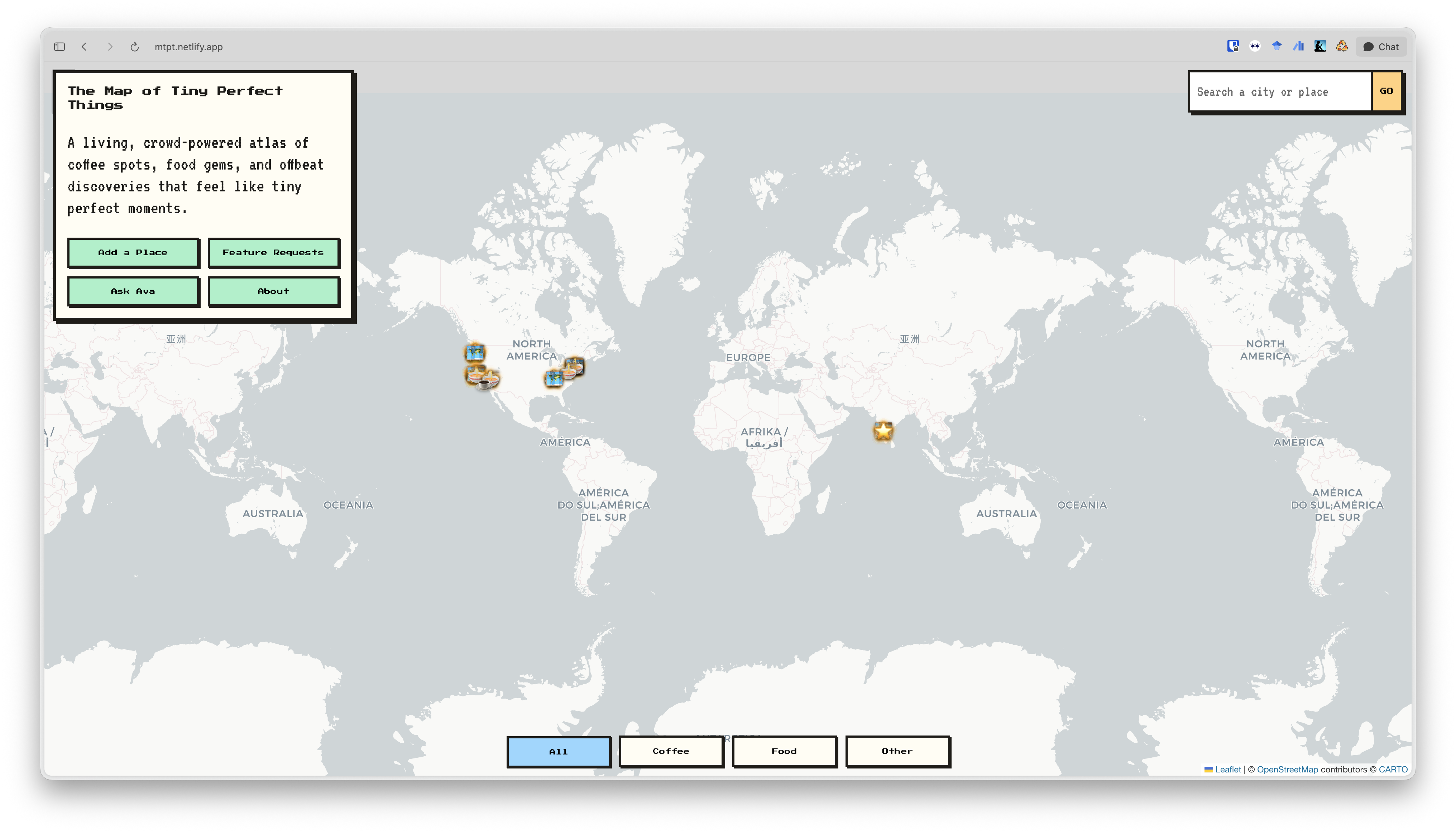The image size is (1456, 833).
Task: Select the All filter
Action: tap(558, 751)
